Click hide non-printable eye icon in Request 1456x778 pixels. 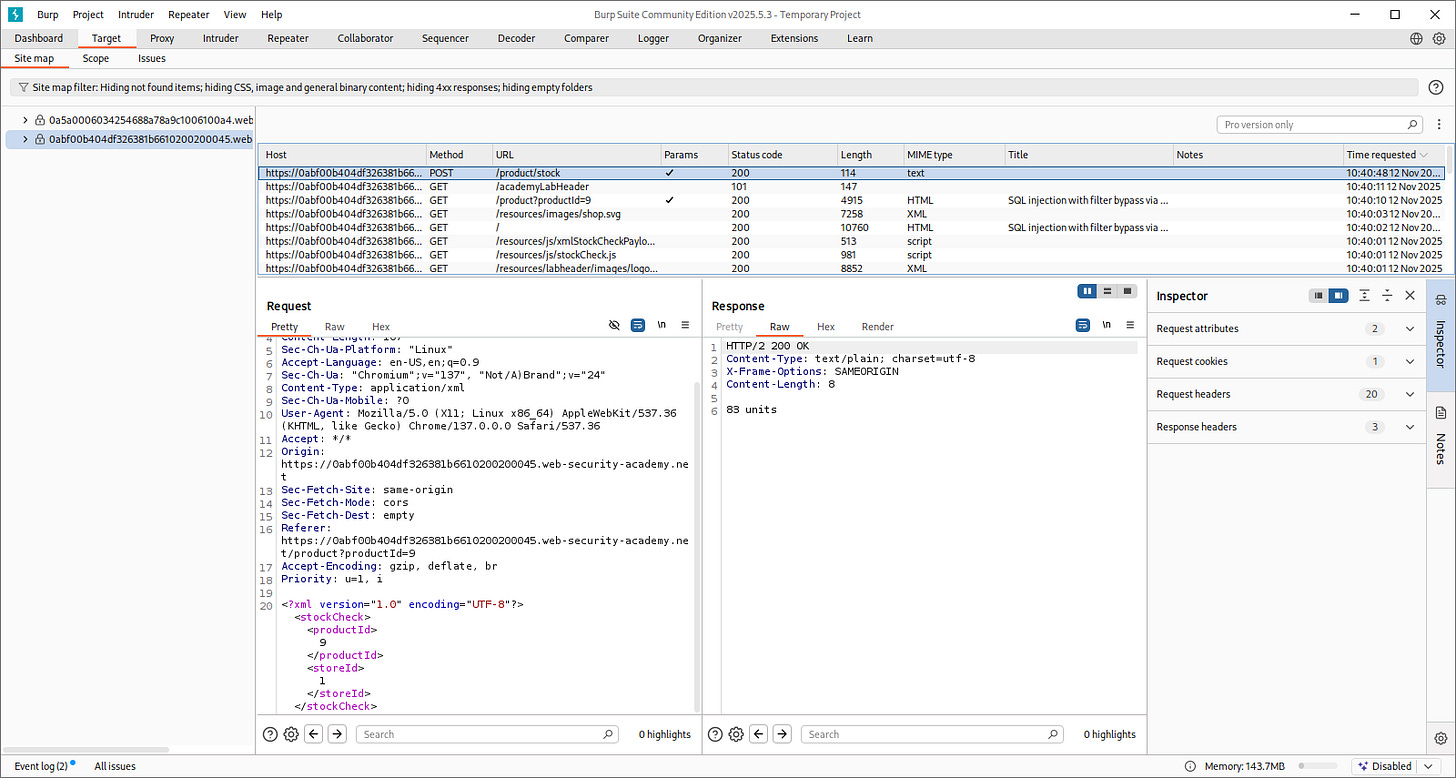pos(614,326)
